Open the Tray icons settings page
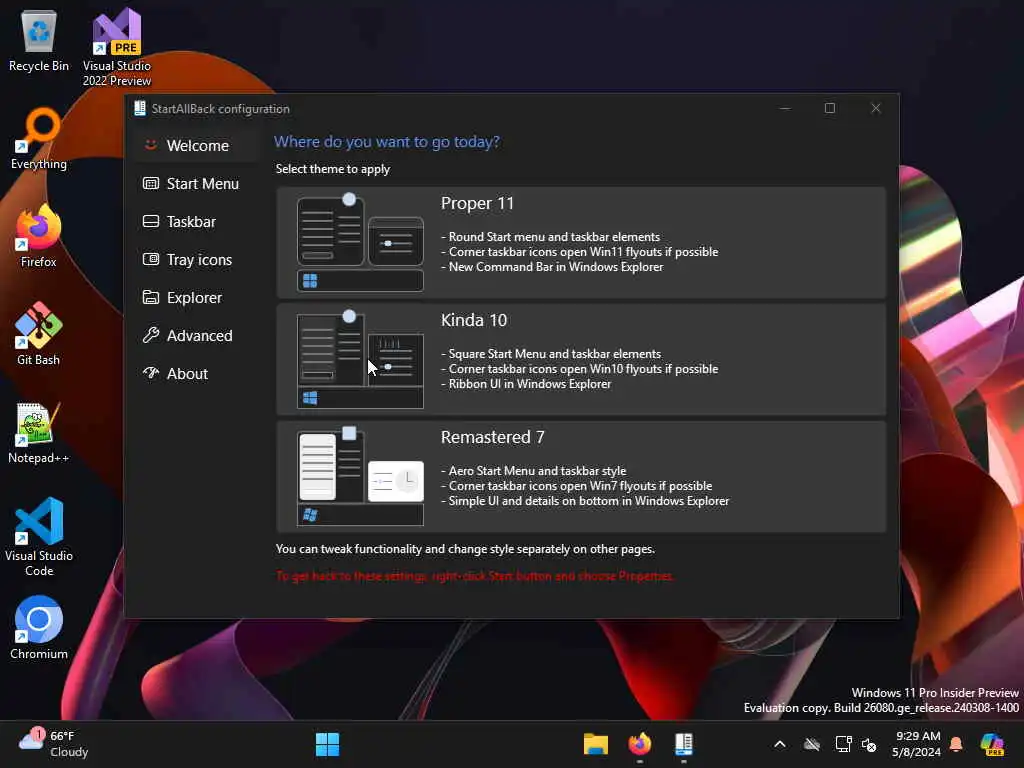The image size is (1024, 768). 198,259
